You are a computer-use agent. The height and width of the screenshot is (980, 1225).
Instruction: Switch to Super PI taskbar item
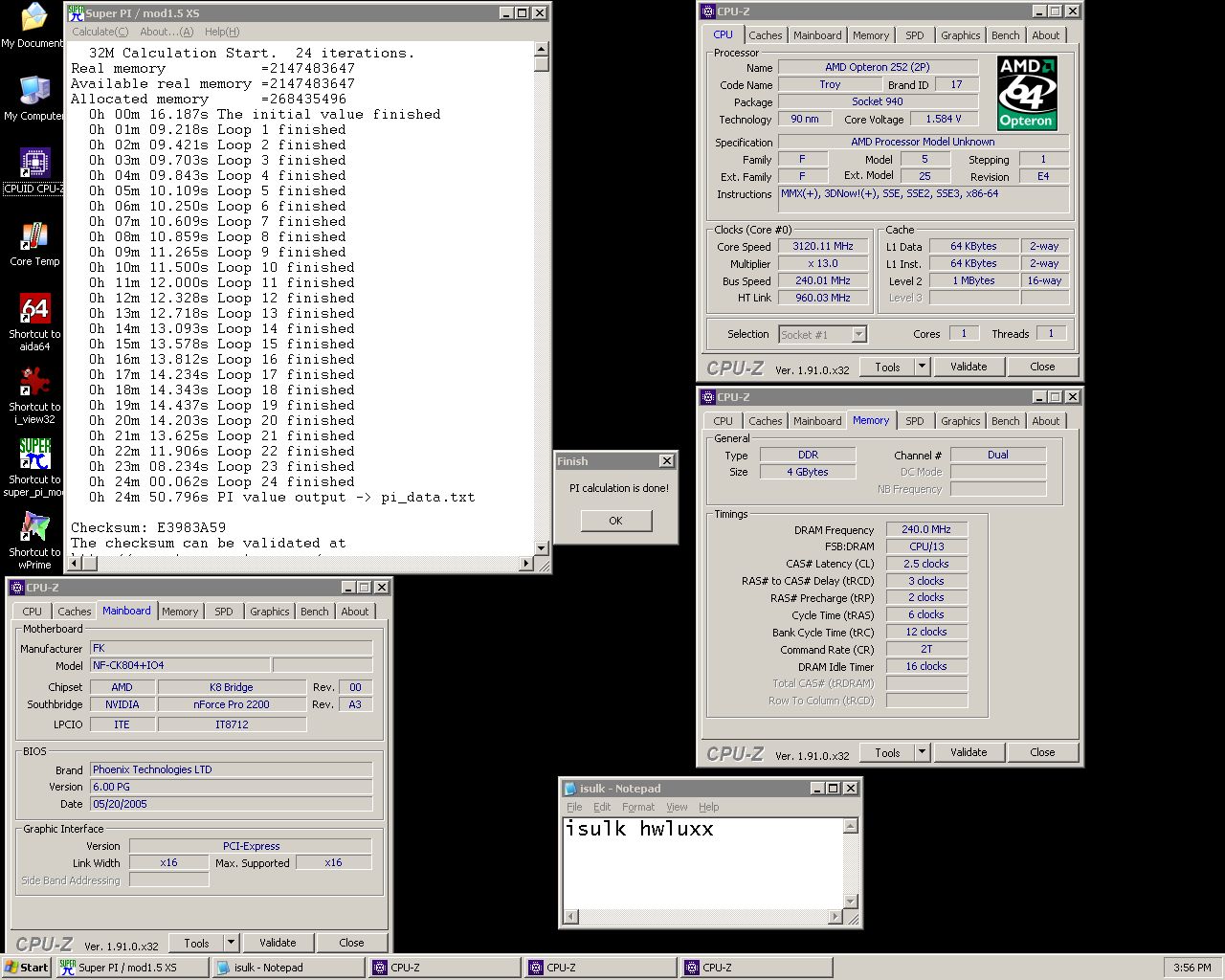click(130, 968)
